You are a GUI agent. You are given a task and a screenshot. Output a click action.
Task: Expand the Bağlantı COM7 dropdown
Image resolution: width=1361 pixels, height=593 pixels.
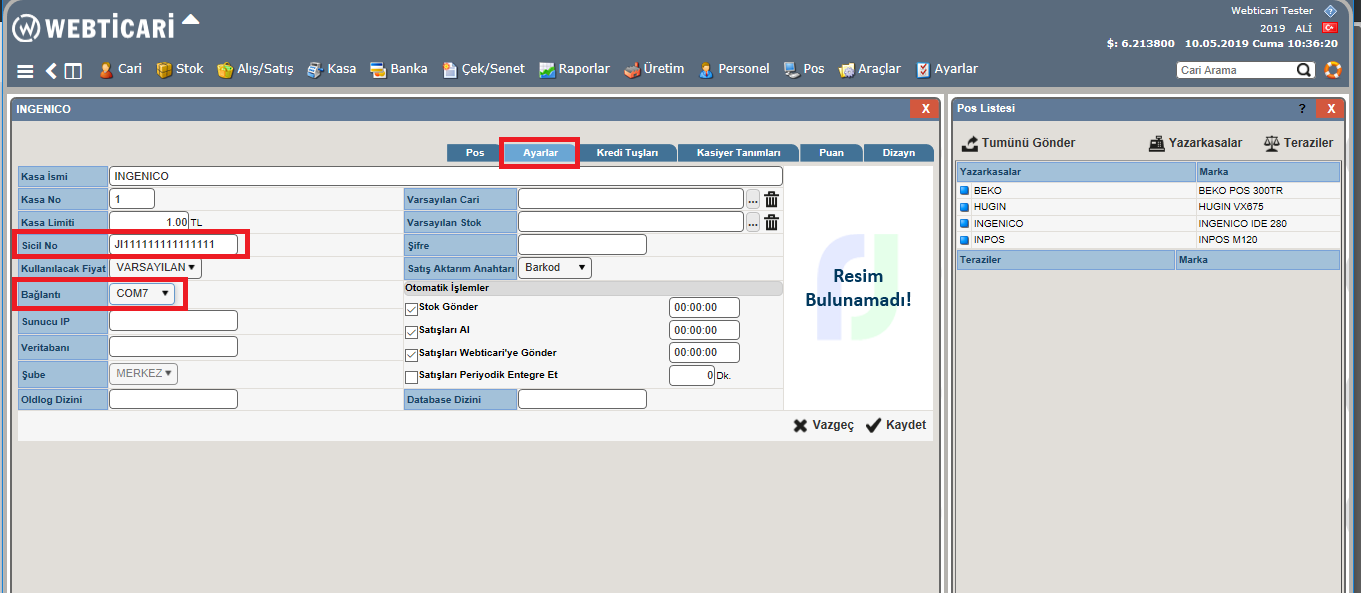click(142, 293)
